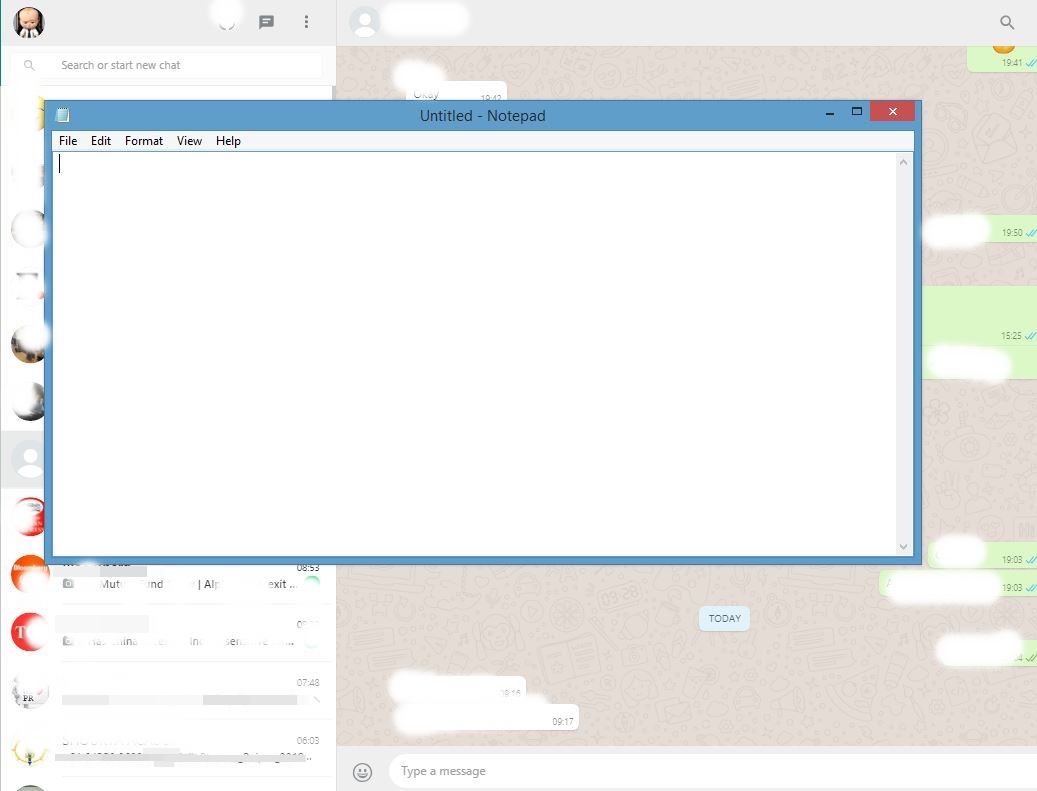1037x791 pixels.
Task: Open the contact avatar in the chat header
Action: 364,22
